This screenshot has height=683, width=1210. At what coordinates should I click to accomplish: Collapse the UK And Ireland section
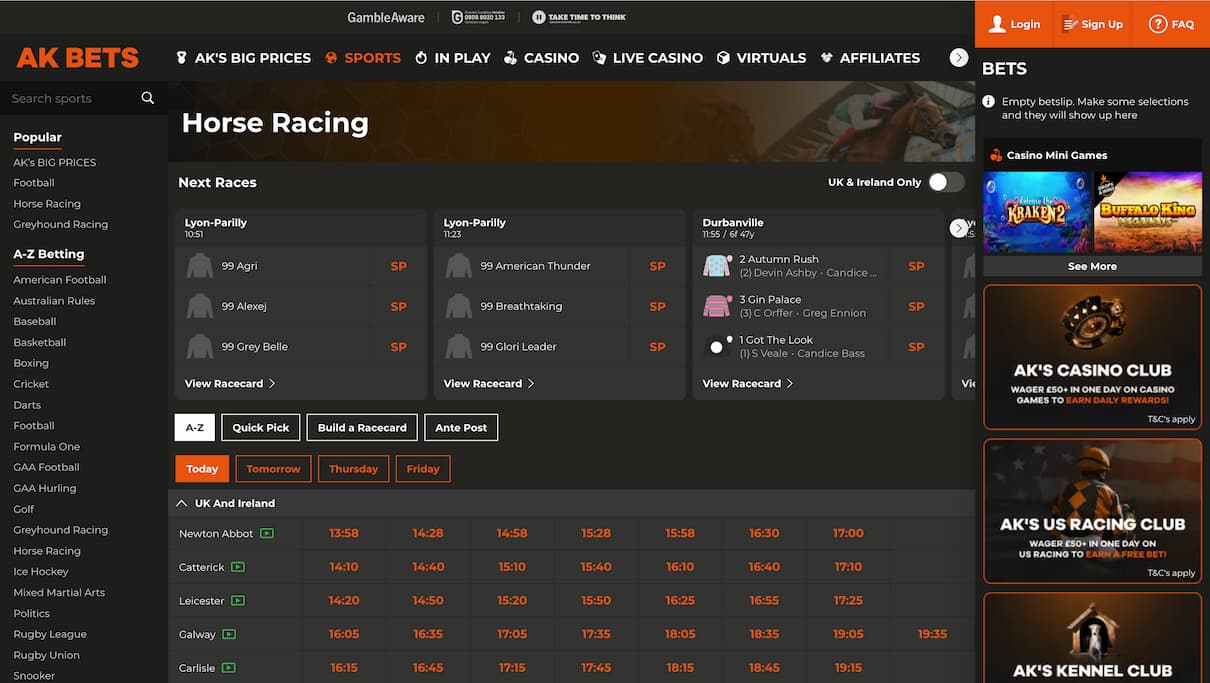click(x=182, y=503)
